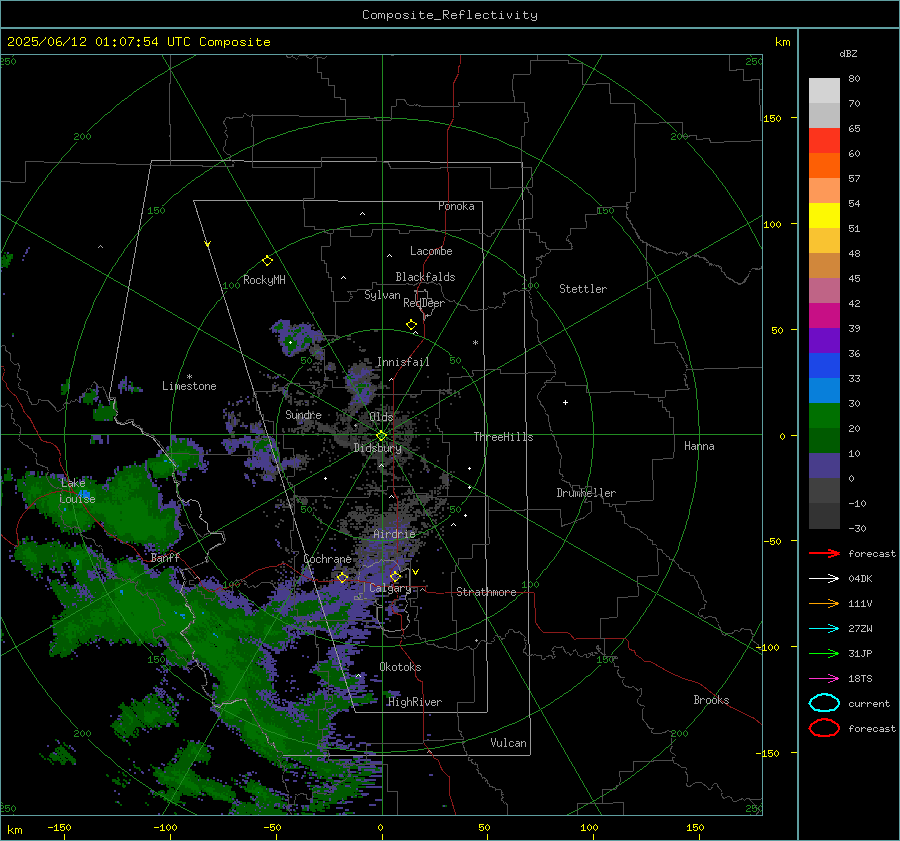
Task: Click the Calgary city label
Action: point(390,588)
